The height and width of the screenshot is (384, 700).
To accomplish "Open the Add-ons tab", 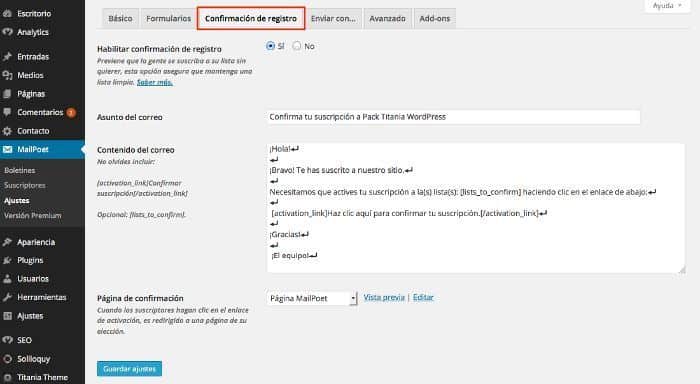I will [x=434, y=19].
